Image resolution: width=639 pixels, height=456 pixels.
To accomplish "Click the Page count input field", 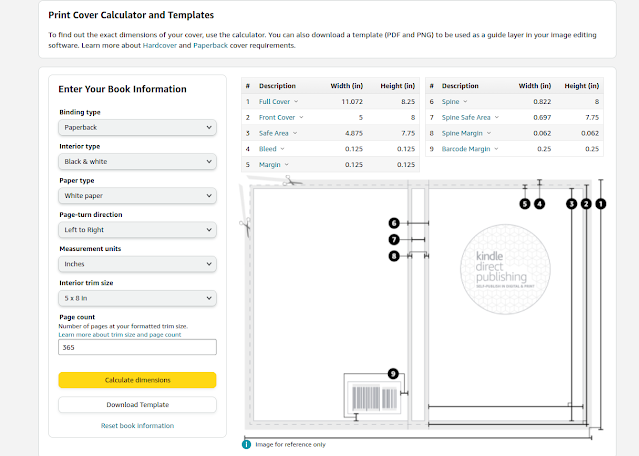I will pyautogui.click(x=137, y=347).
